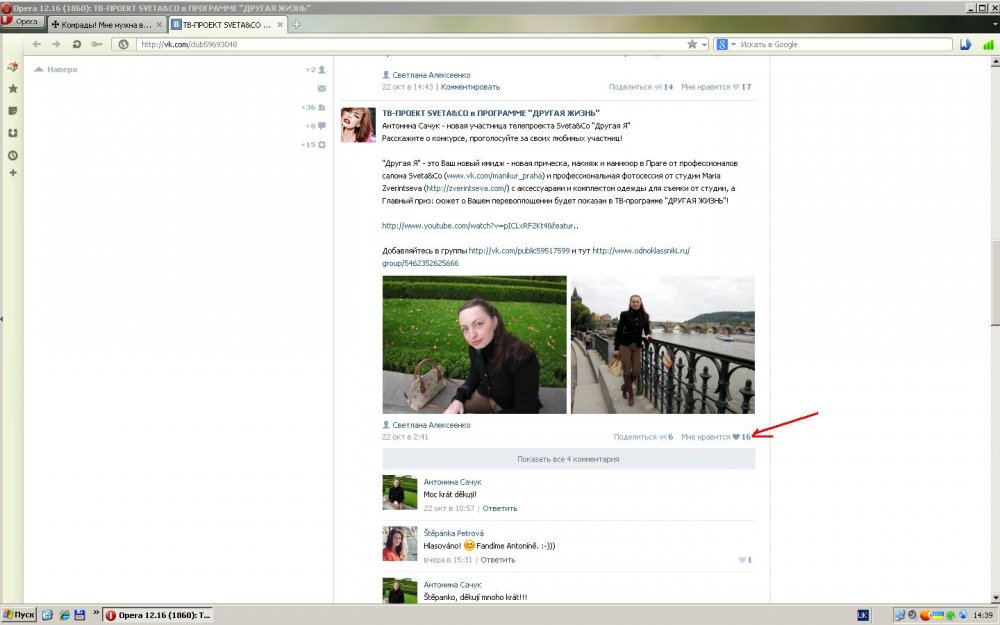Open a new tab with the plus button
The image size is (1000, 625).
tap(297, 25)
